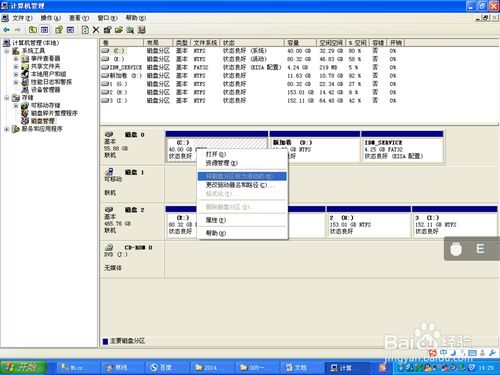This screenshot has width=500, height=375.
Task: Expand the 服务和应用程序 tree node
Action: (6, 129)
